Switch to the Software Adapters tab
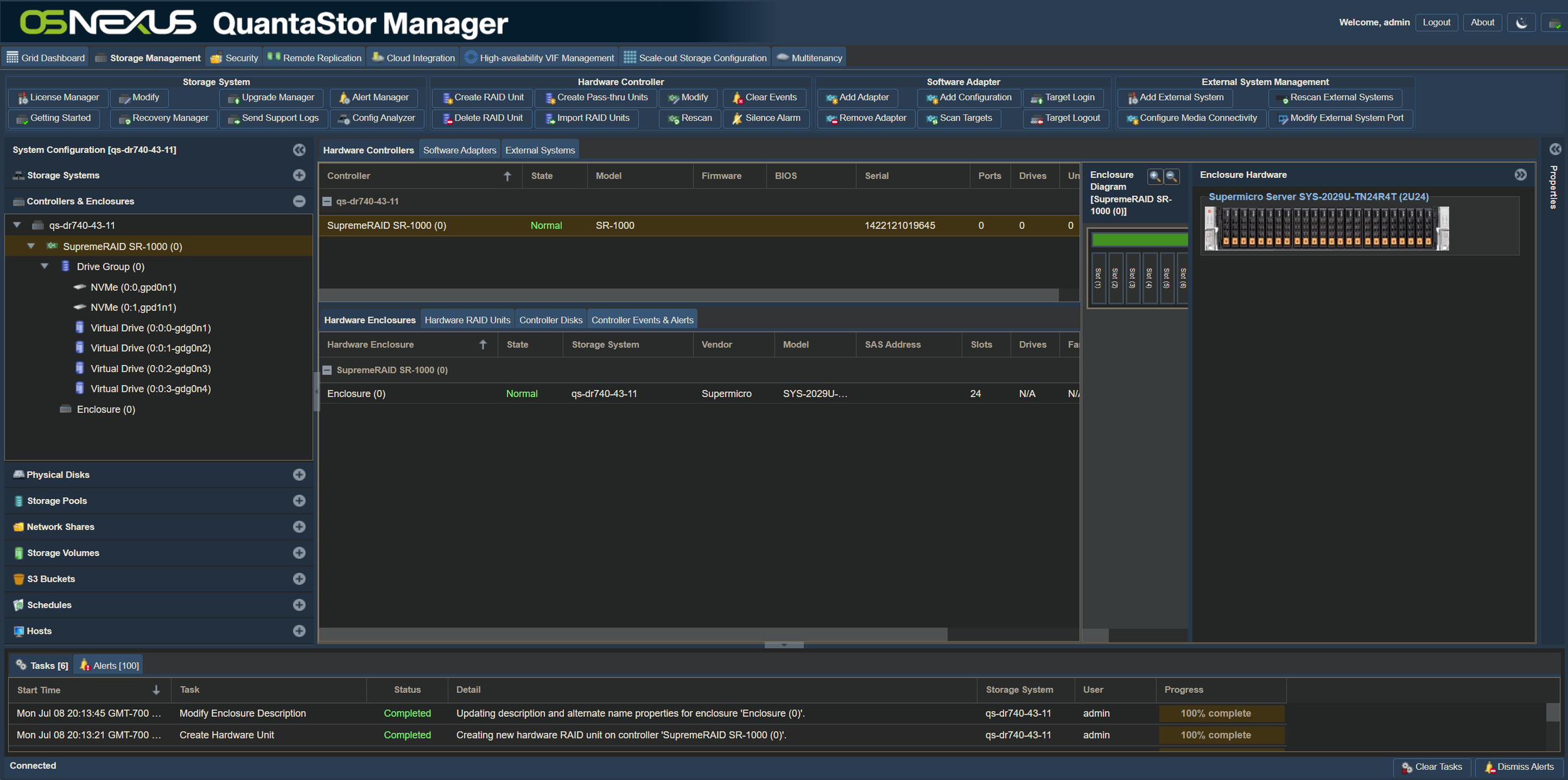 459,150
